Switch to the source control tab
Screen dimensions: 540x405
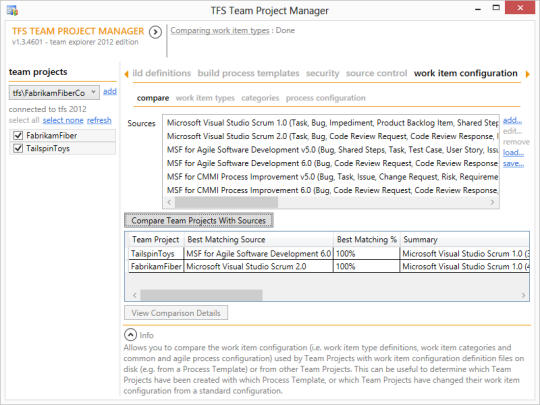(x=376, y=73)
